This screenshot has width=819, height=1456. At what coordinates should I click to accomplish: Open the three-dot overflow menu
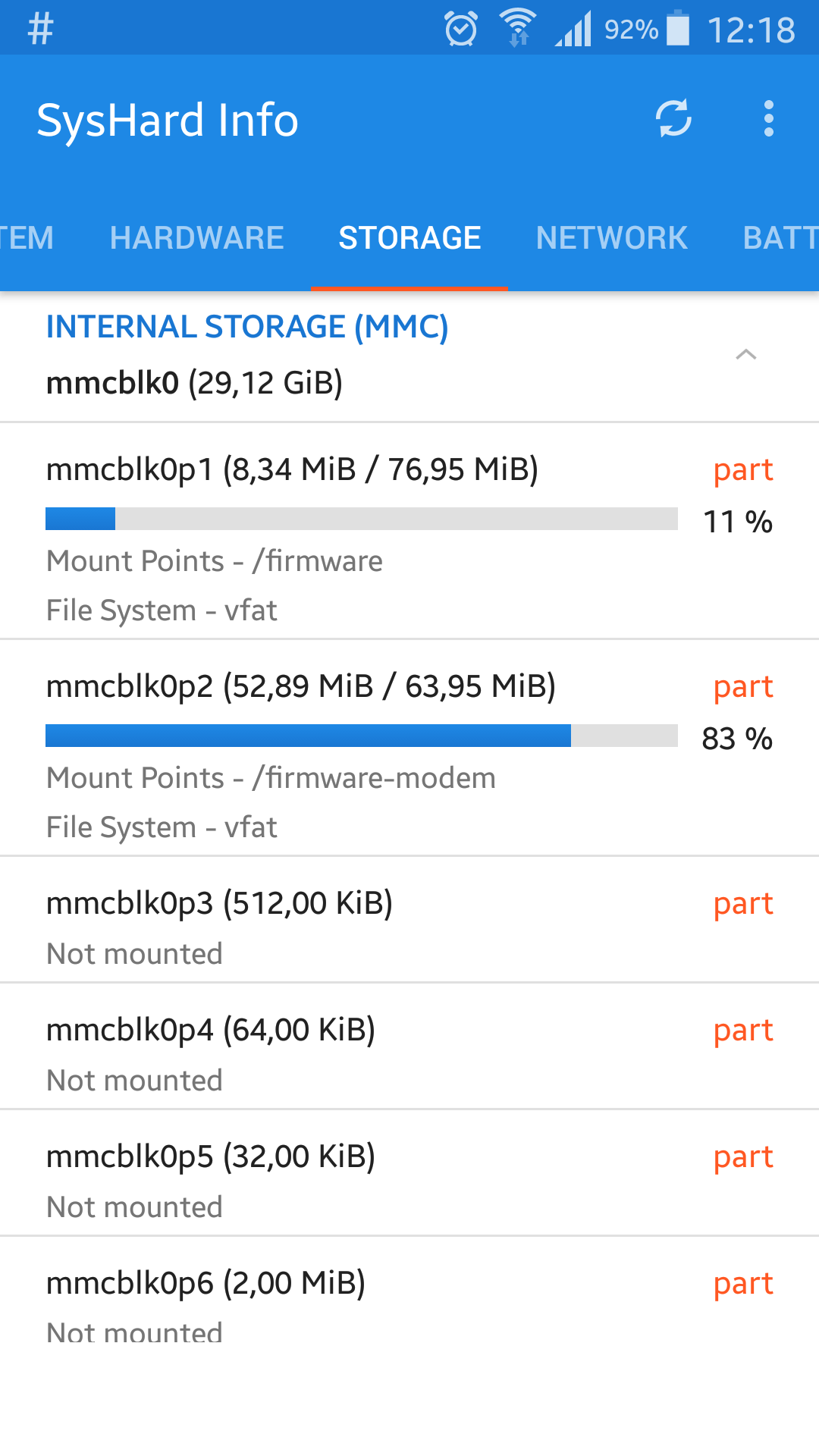tap(768, 119)
